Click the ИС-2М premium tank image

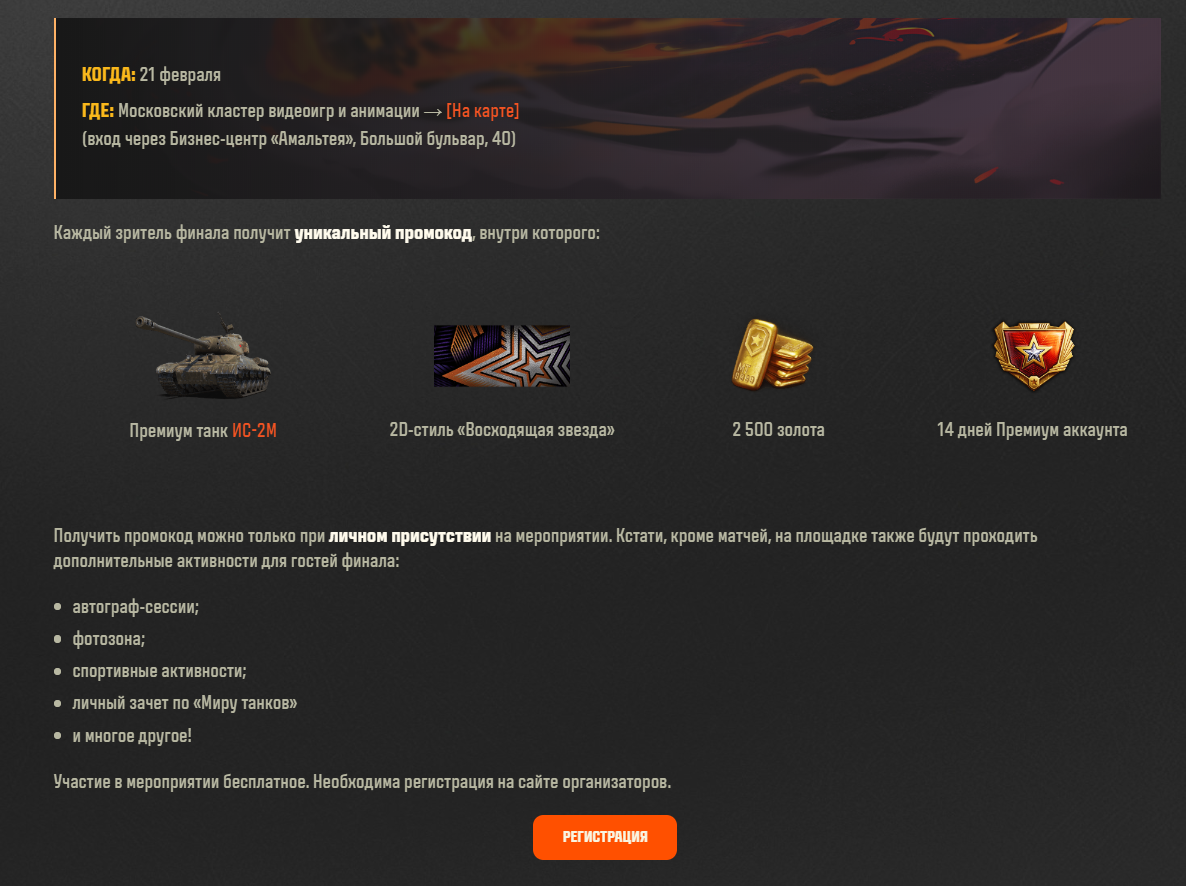(x=203, y=356)
